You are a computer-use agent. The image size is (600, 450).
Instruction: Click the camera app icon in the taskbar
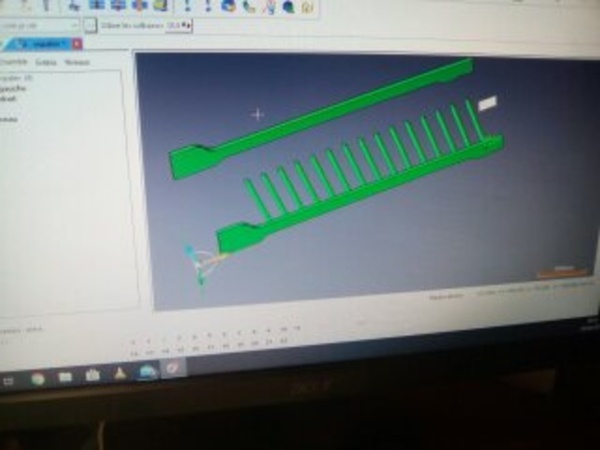[x=93, y=376]
